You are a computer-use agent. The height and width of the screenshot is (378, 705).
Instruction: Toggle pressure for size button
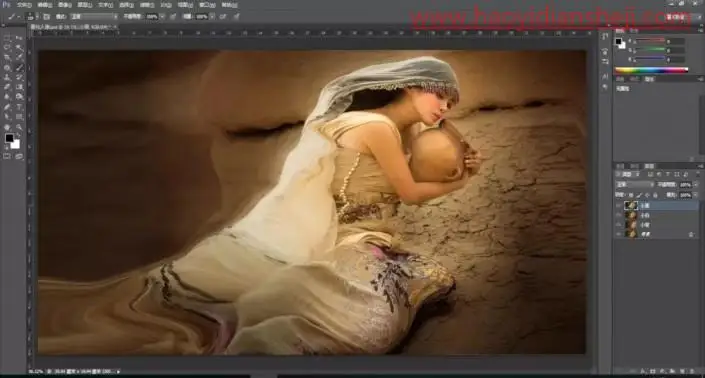[236, 17]
